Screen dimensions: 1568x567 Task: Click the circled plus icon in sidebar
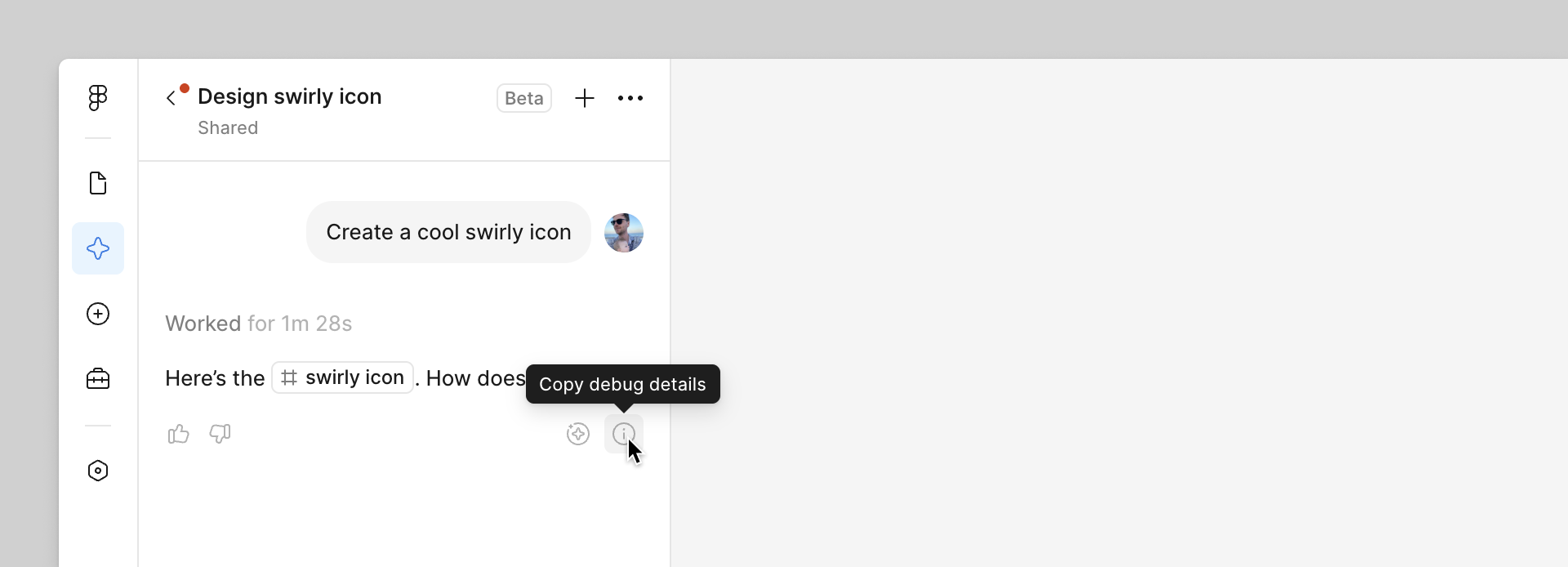point(98,314)
